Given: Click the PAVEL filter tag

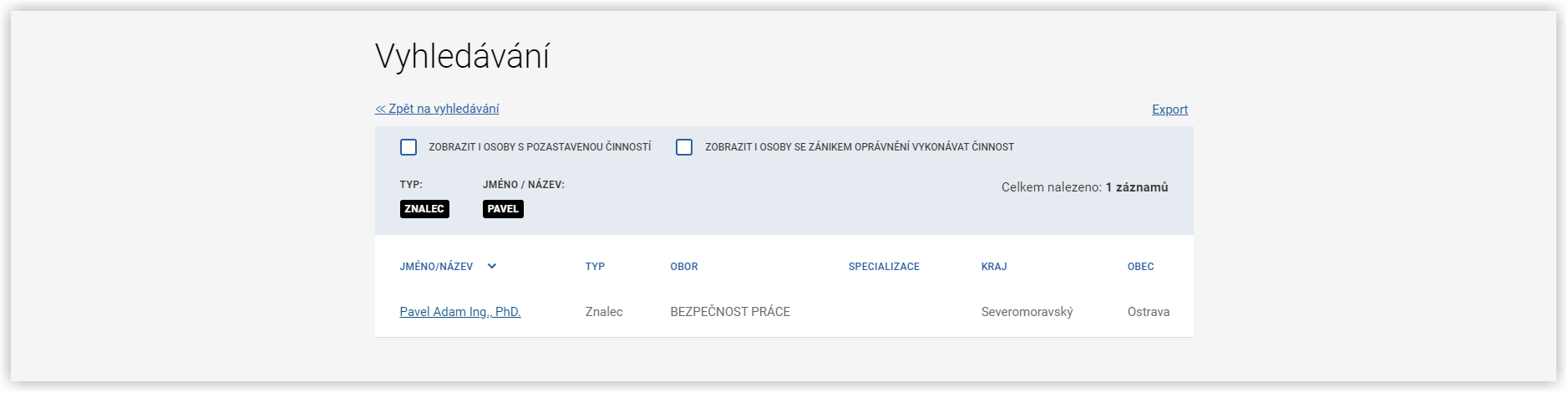Looking at the screenshot, I should point(503,209).
